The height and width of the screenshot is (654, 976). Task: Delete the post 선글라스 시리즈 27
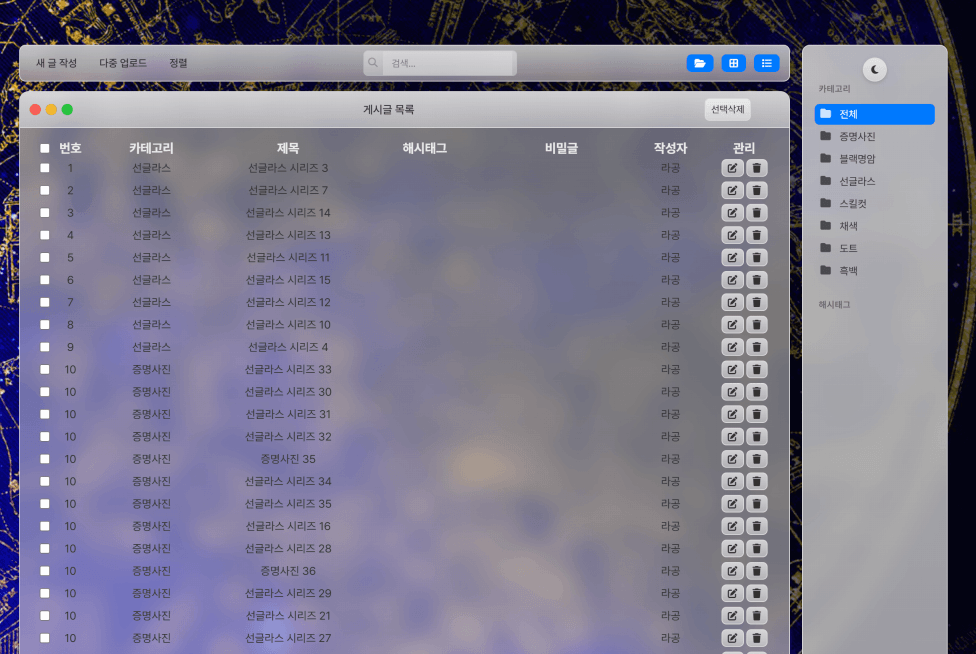tap(756, 637)
